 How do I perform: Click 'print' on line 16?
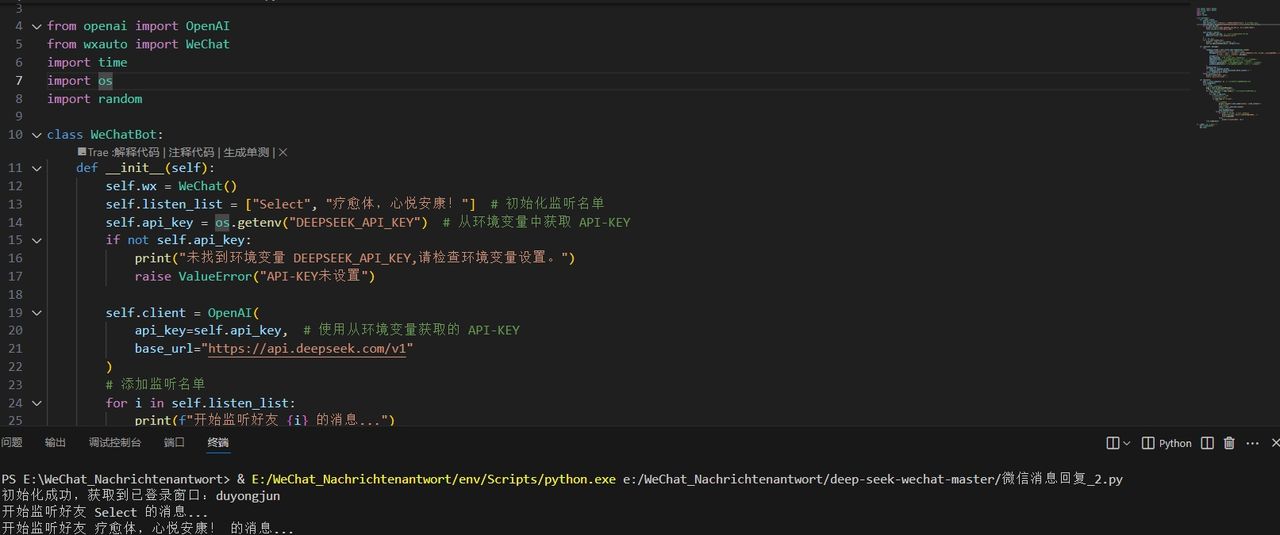click(153, 258)
